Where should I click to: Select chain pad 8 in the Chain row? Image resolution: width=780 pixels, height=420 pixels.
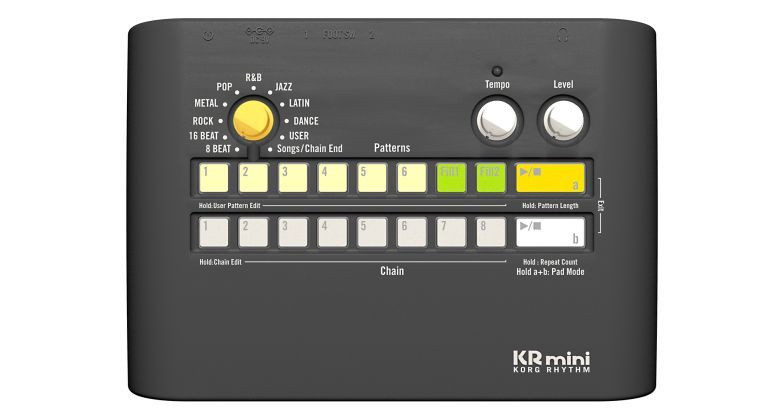click(491, 232)
